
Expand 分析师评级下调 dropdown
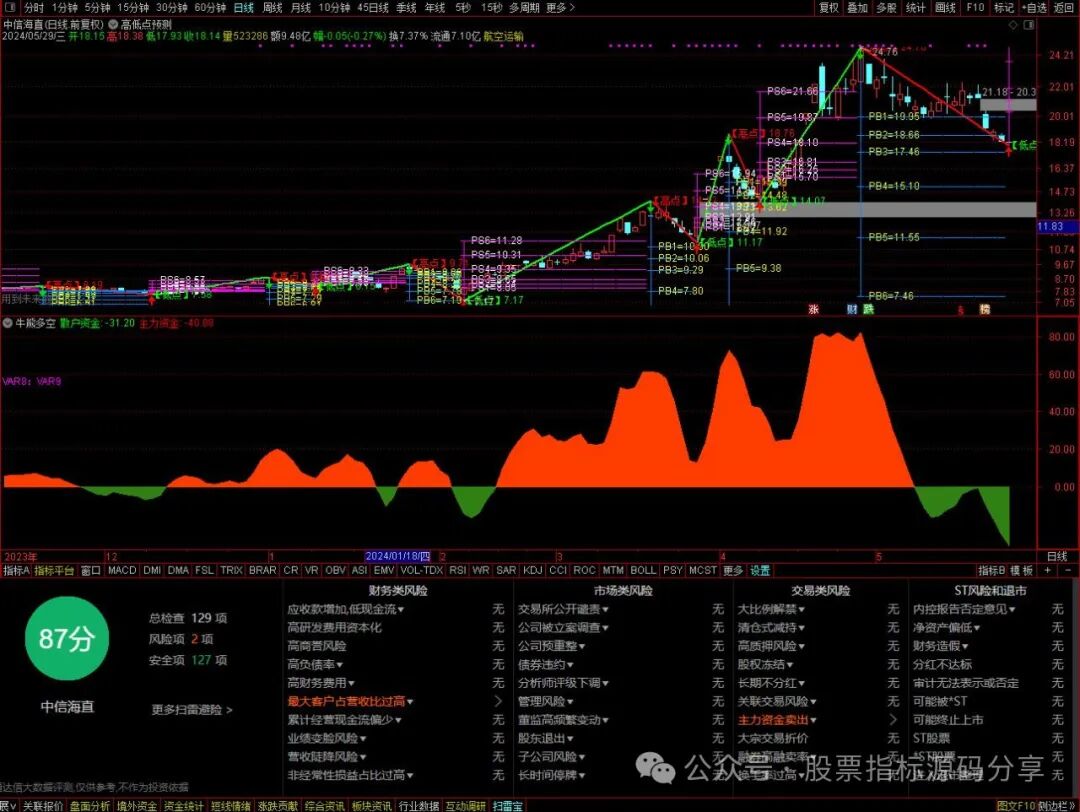[x=605, y=683]
